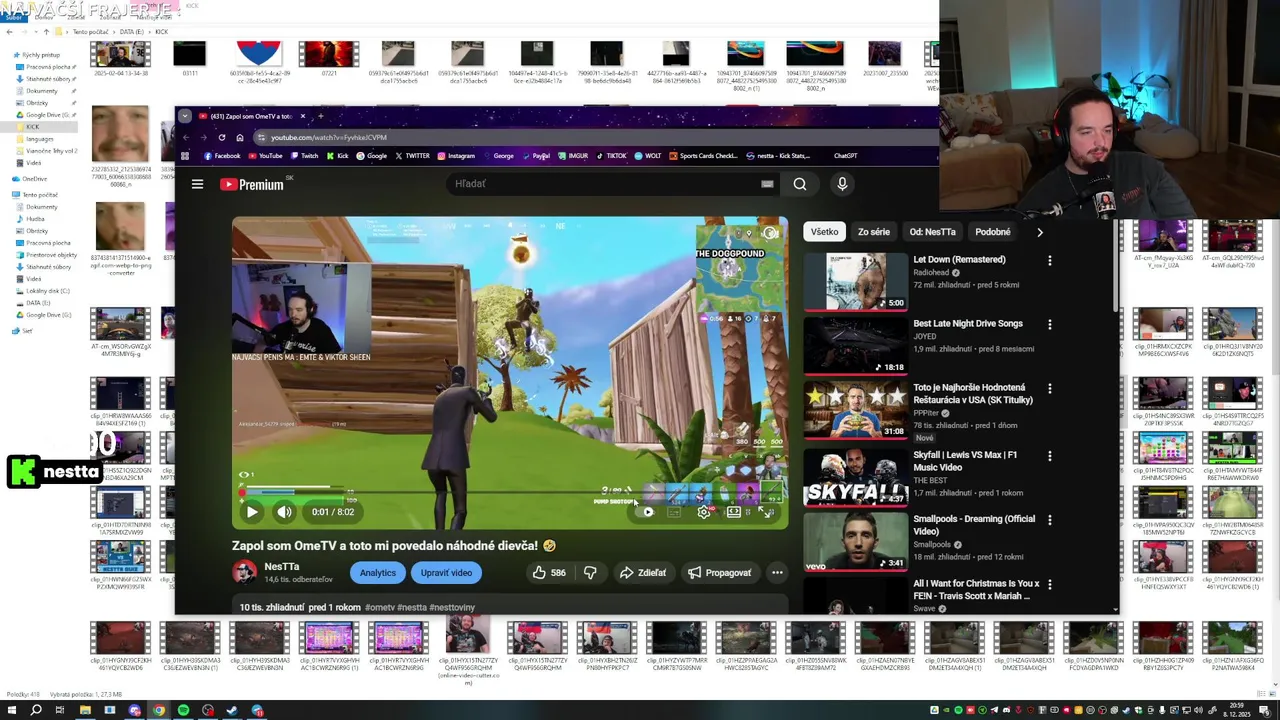Screen dimensions: 1280x720
Task: Open video player settings gear
Action: [x=704, y=512]
